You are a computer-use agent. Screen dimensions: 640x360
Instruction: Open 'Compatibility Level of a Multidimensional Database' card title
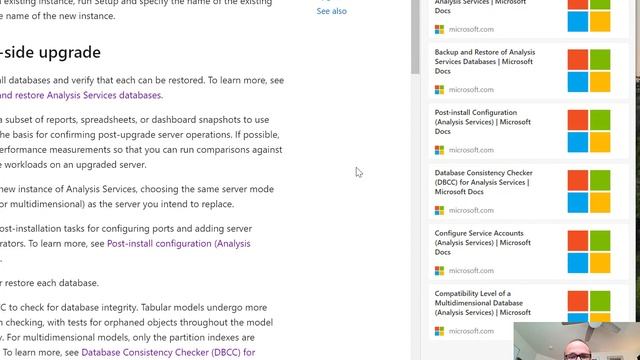click(482, 303)
